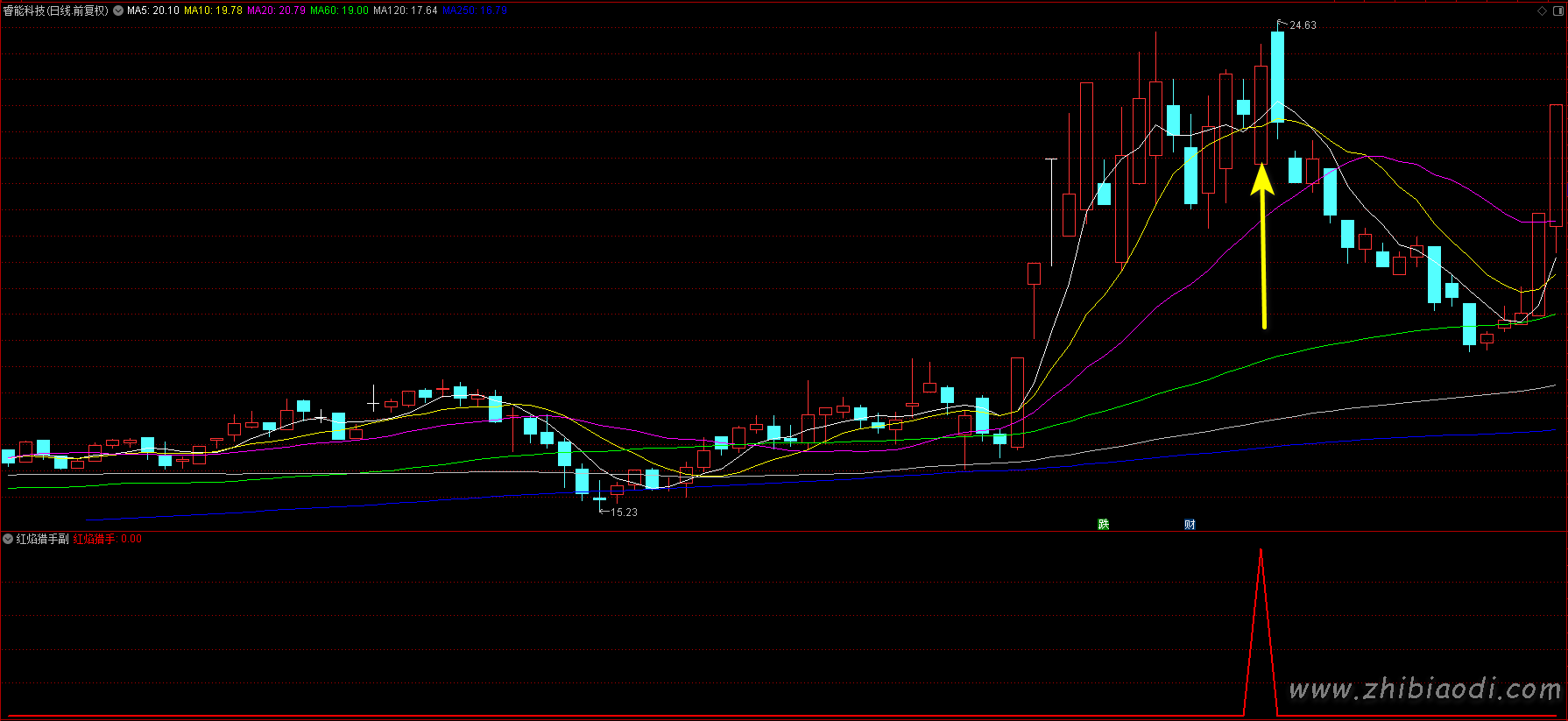Select the yellow MA10 label
This screenshot has height=721, width=1568.
coord(213,11)
